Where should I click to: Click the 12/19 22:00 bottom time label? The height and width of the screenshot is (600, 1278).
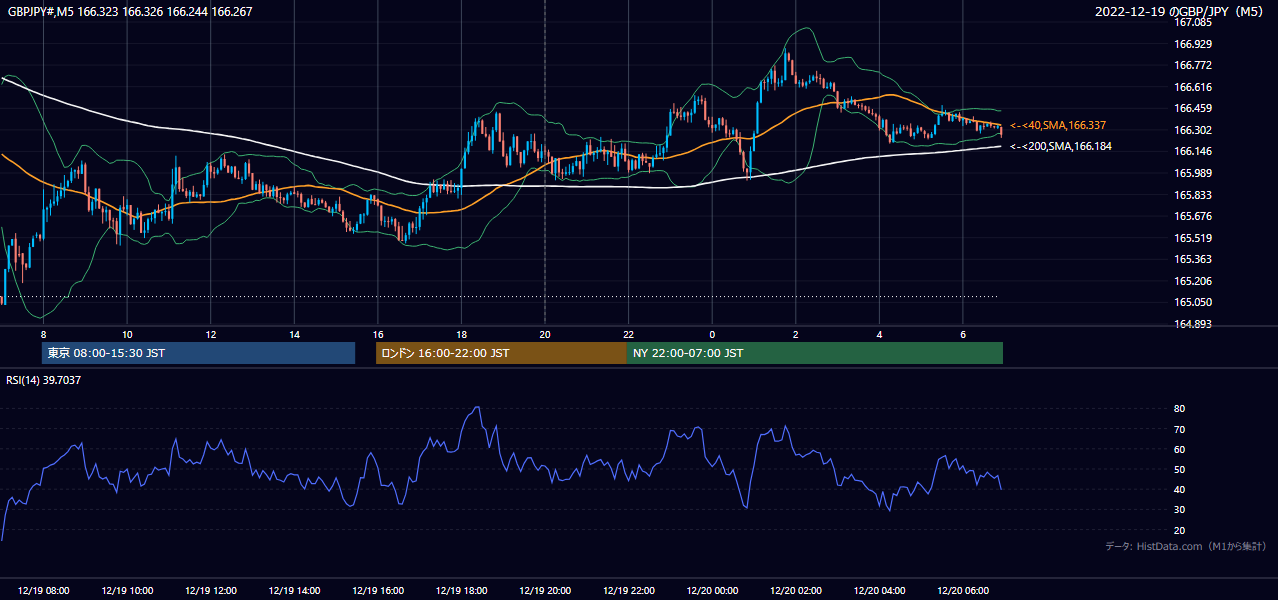click(x=628, y=591)
